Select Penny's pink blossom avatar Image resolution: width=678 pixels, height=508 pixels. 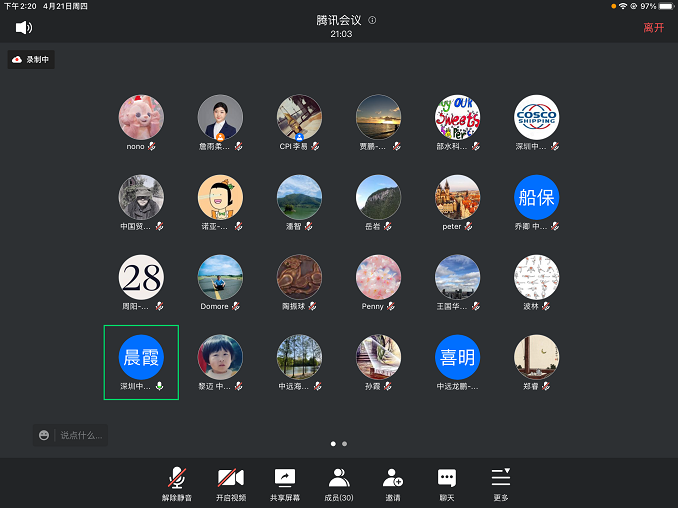tap(378, 277)
